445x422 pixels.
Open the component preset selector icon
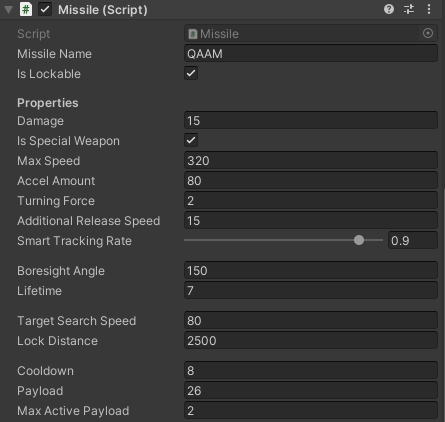pos(409,9)
